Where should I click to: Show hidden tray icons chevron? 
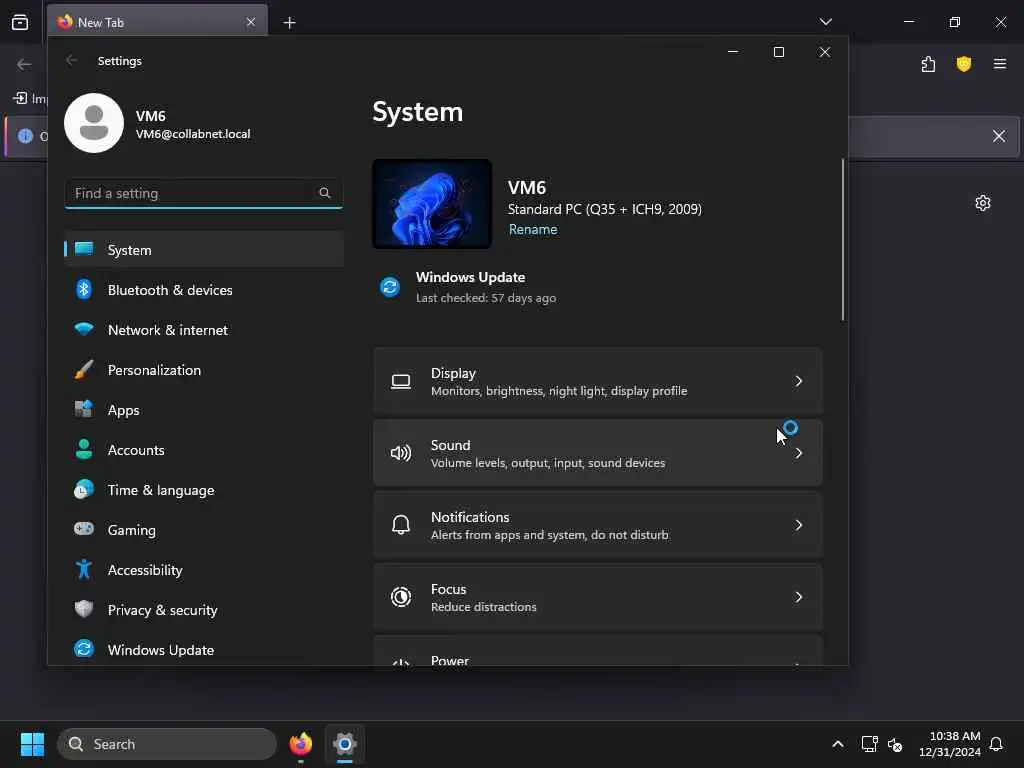pyautogui.click(x=838, y=744)
